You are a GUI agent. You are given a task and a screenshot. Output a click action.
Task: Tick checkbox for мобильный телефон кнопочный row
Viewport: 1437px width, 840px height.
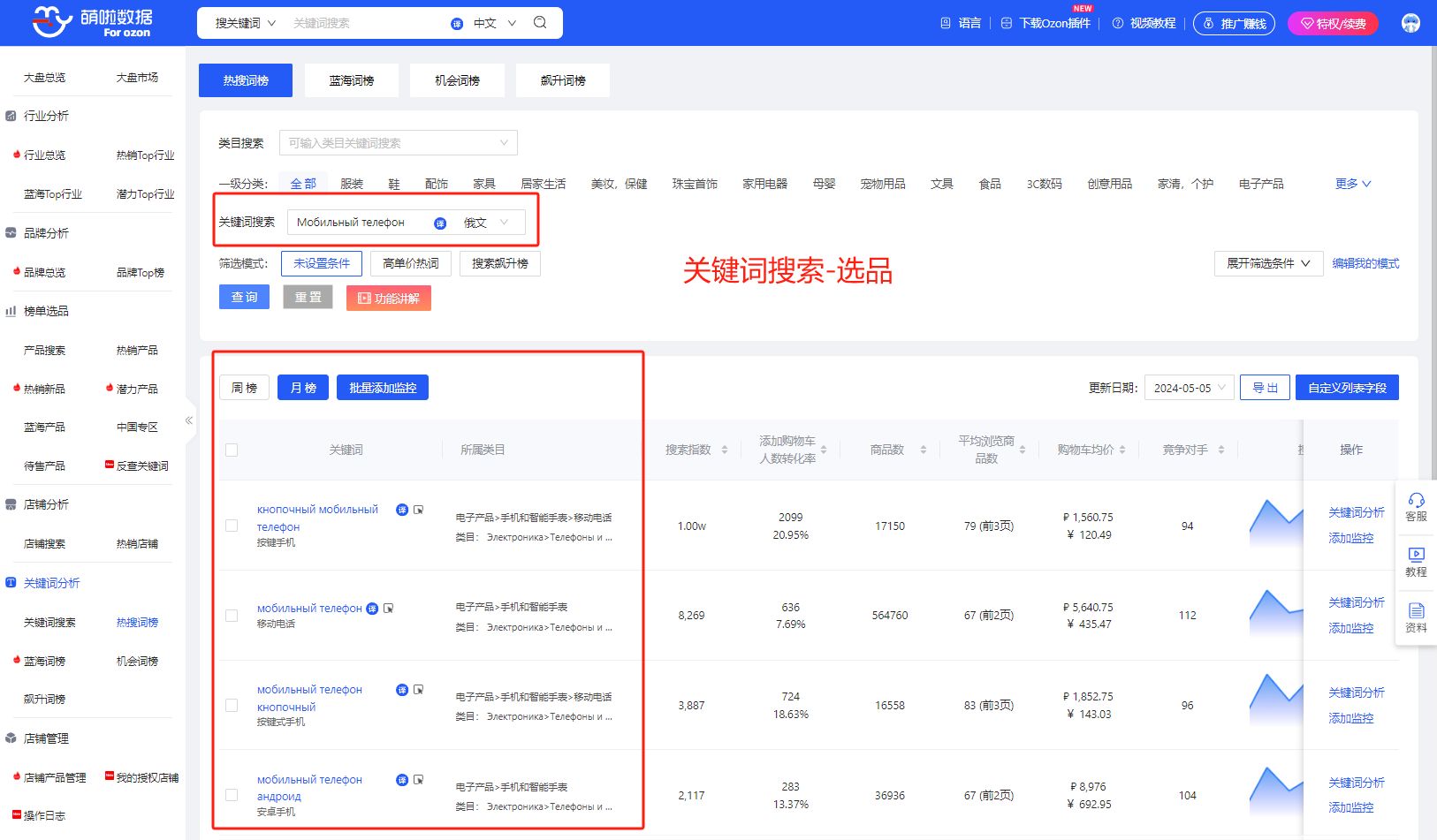pyautogui.click(x=232, y=706)
